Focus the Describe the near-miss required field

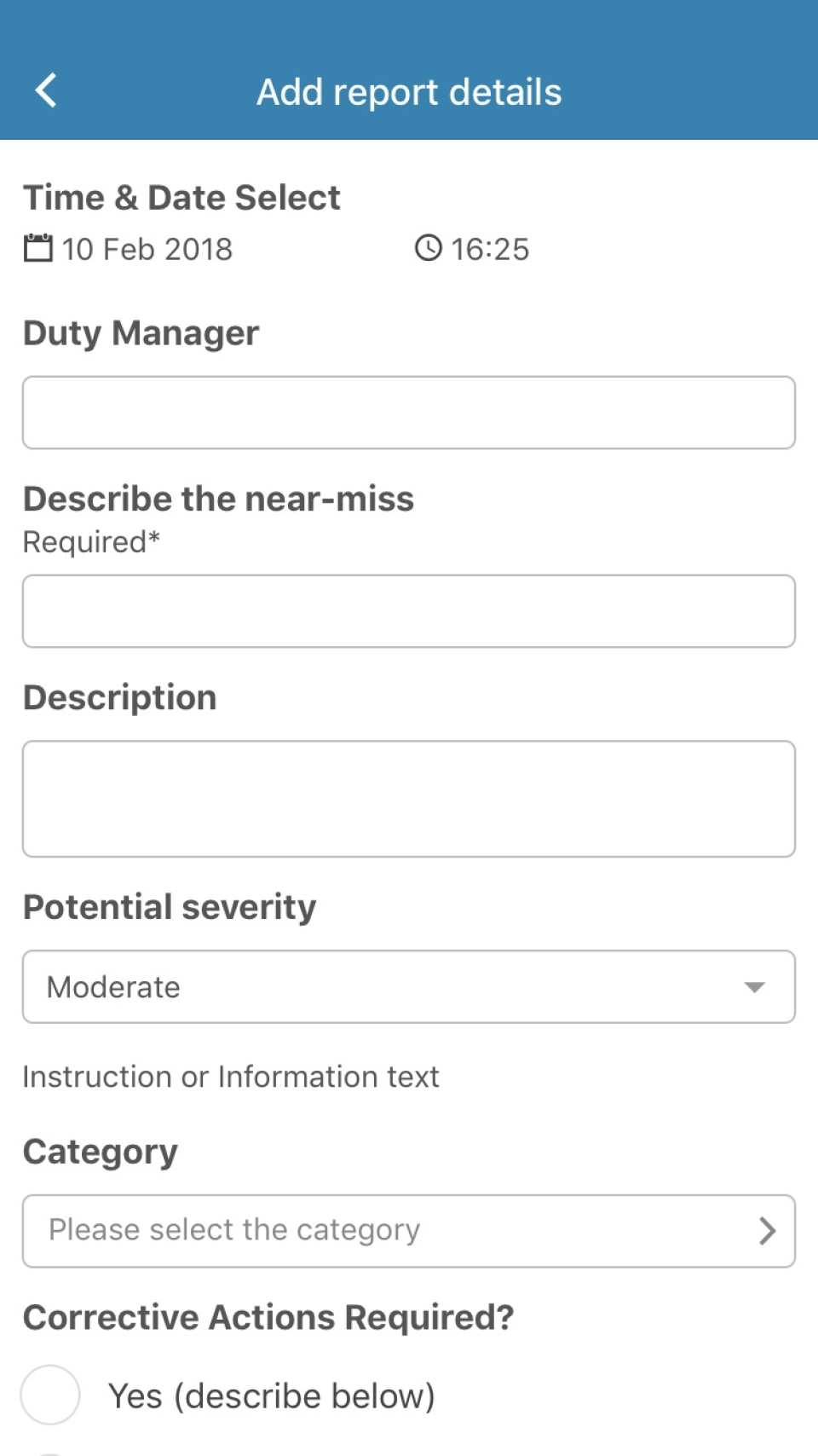(x=409, y=610)
